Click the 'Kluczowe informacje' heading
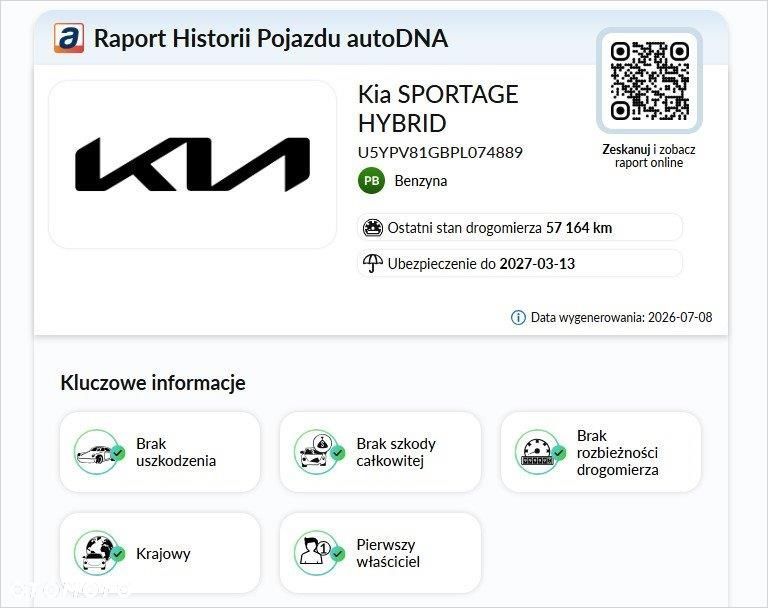The image size is (768, 608). pyautogui.click(x=153, y=383)
